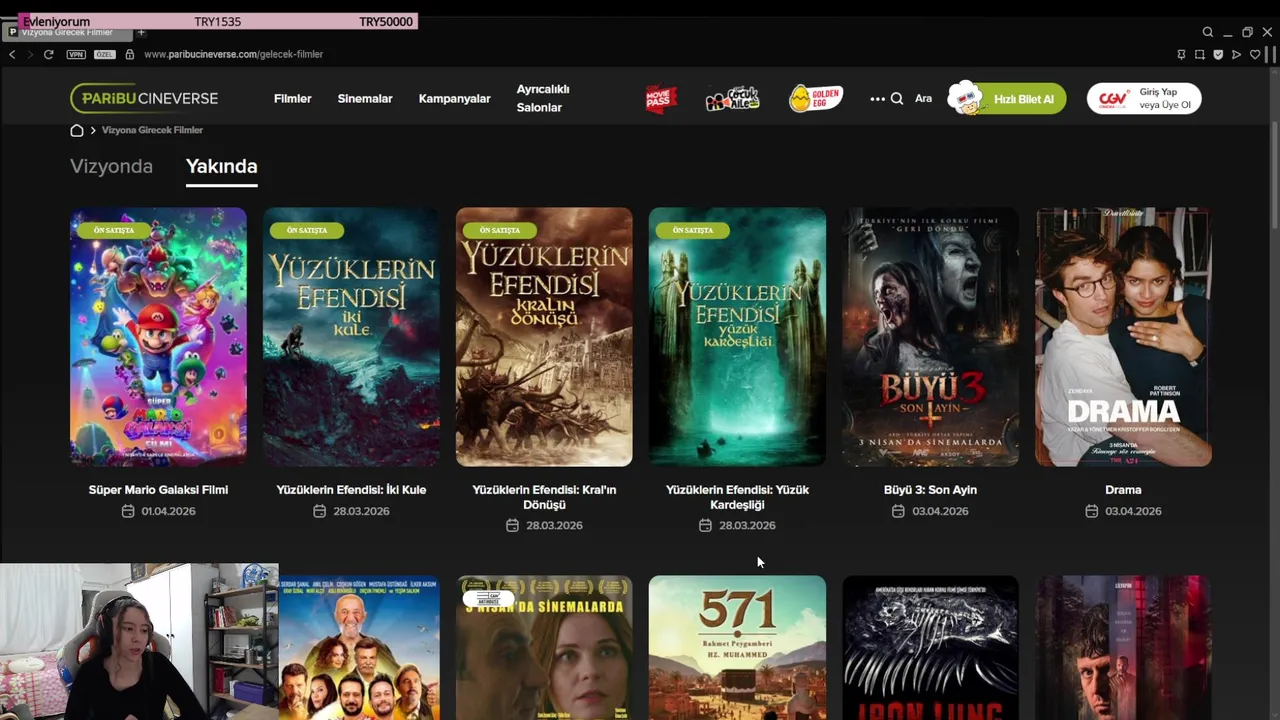
Task: Click the Kral'ın Dönüşü poster thumbnail
Action: coord(544,337)
